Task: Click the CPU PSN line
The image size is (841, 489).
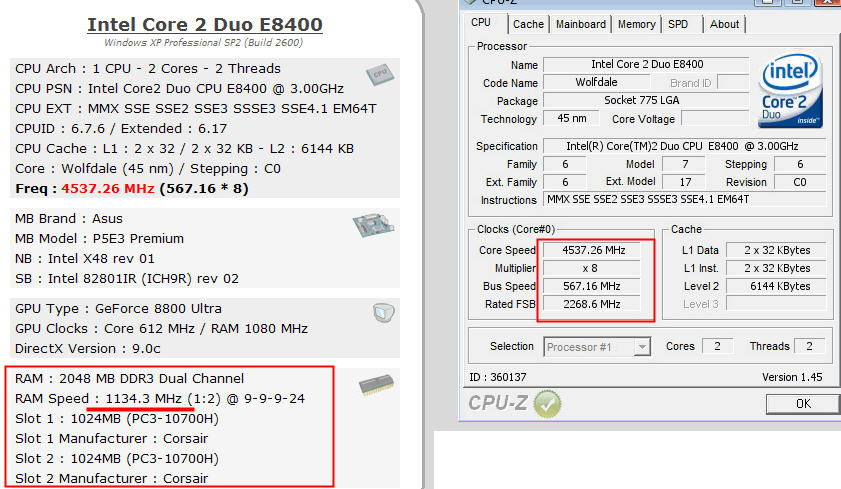Action: 179,88
